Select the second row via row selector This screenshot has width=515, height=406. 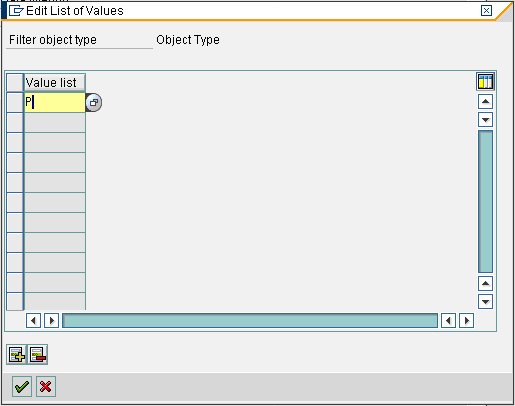pyautogui.click(x=15, y=122)
